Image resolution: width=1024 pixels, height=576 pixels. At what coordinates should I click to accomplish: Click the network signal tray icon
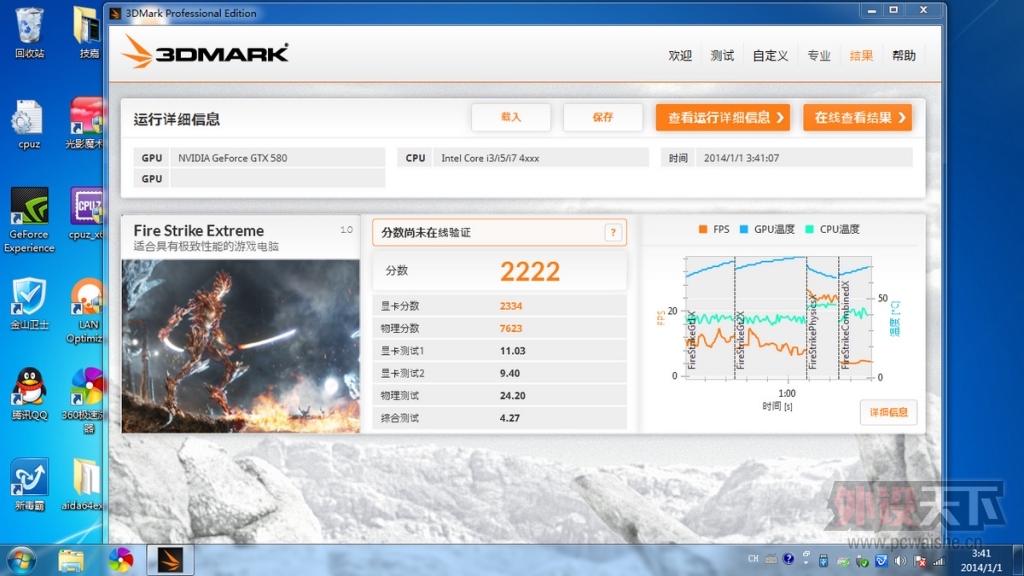[939, 560]
